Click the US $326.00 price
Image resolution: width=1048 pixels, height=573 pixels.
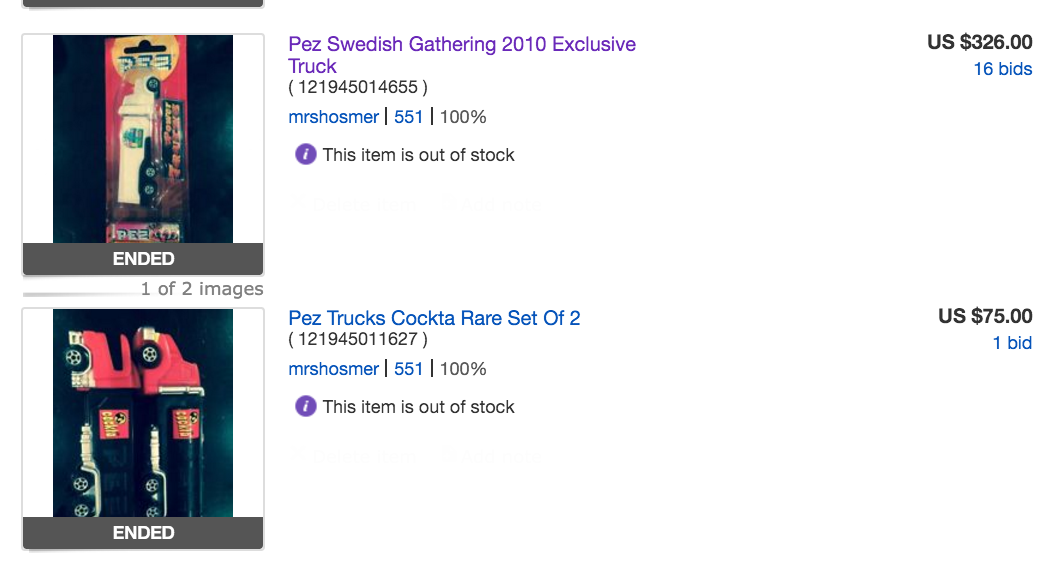click(979, 42)
